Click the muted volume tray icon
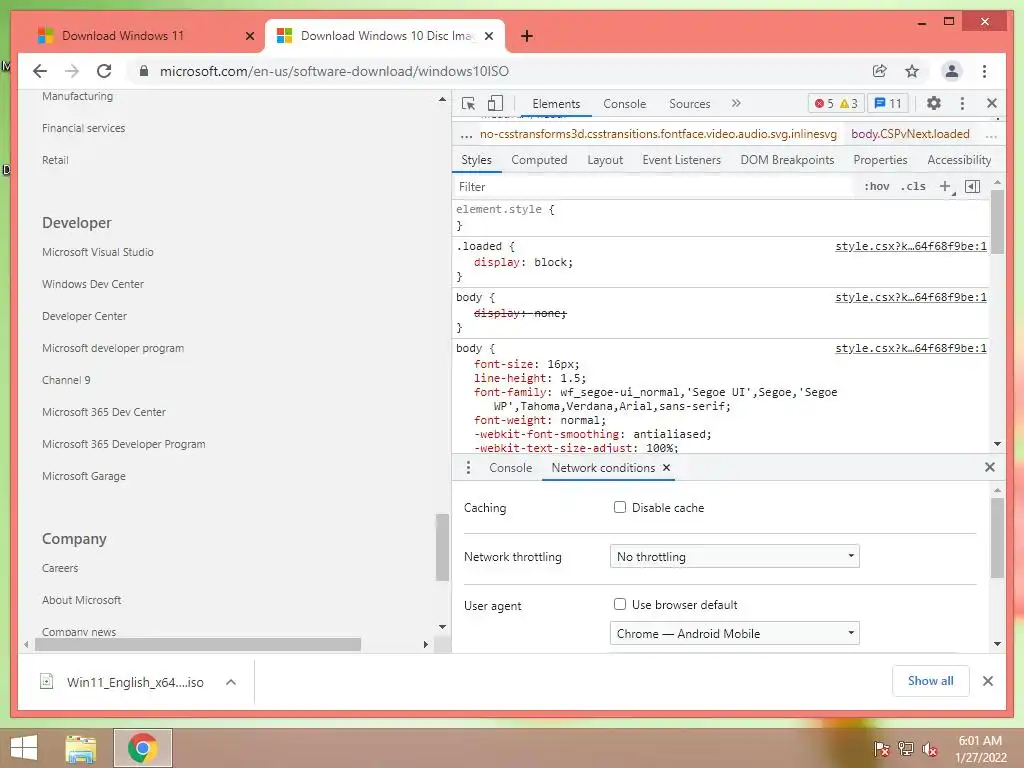 930,749
